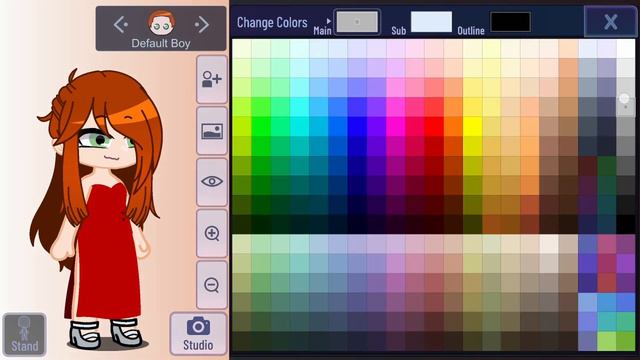The image size is (640, 360).
Task: Pick the bright cyan swatch
Action: (x=300, y=107)
